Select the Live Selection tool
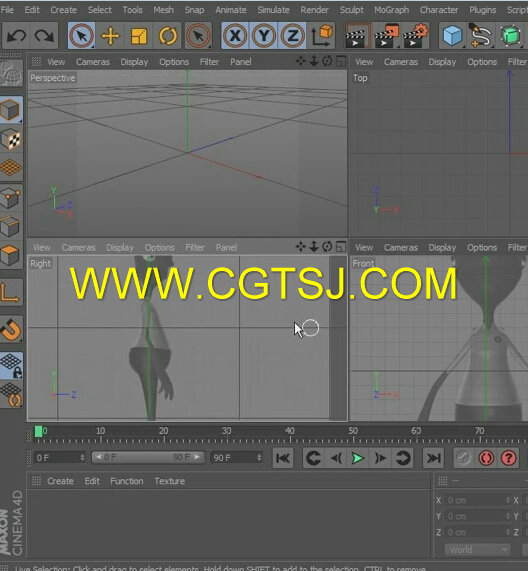The width and height of the screenshot is (528, 571). pyautogui.click(x=82, y=36)
